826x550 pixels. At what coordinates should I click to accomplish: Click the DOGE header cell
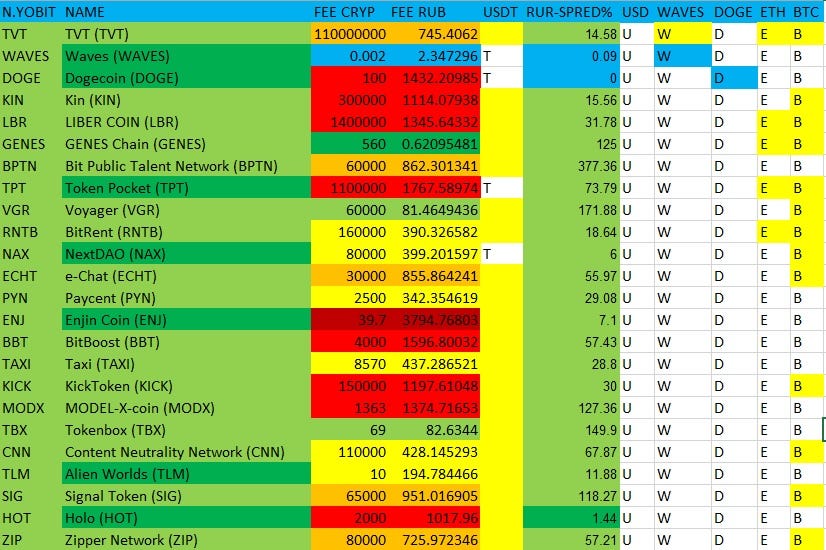click(x=734, y=12)
